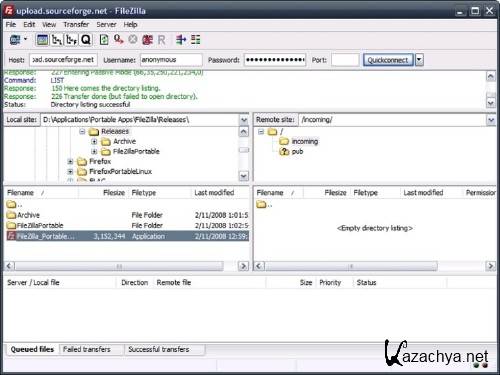Select FirefoxPortableLinux in local tree

tap(120, 172)
